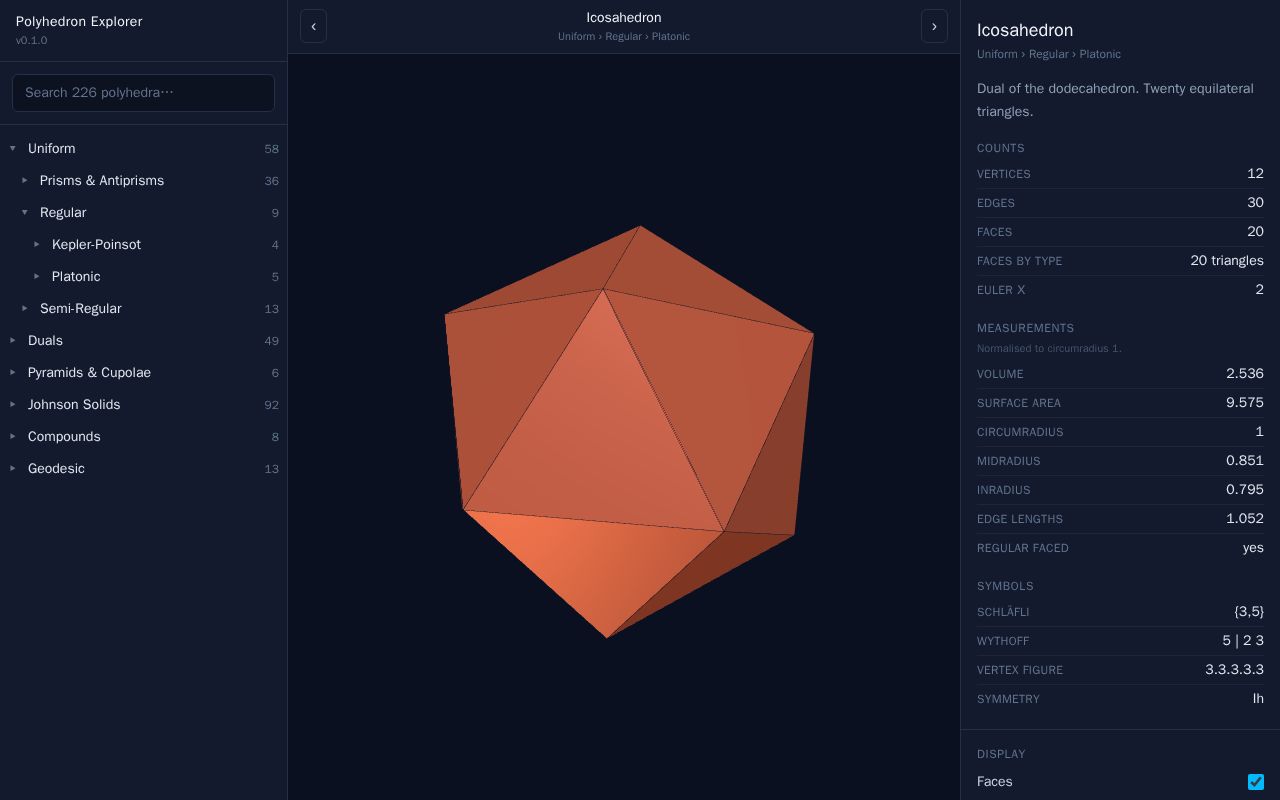Select Prisms & Antiprisms in the tree

click(102, 181)
